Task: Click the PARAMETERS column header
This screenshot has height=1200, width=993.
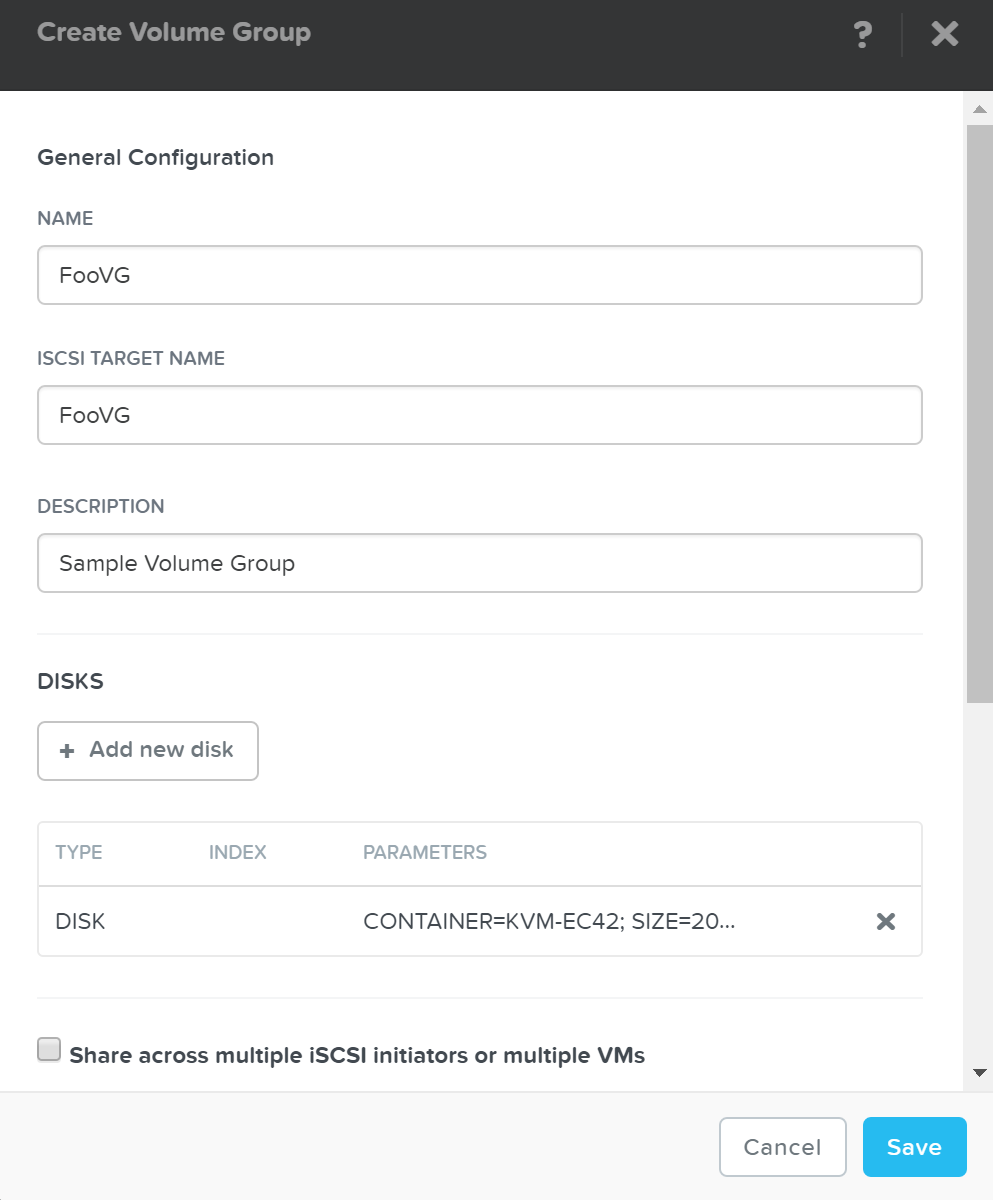Action: [x=424, y=852]
